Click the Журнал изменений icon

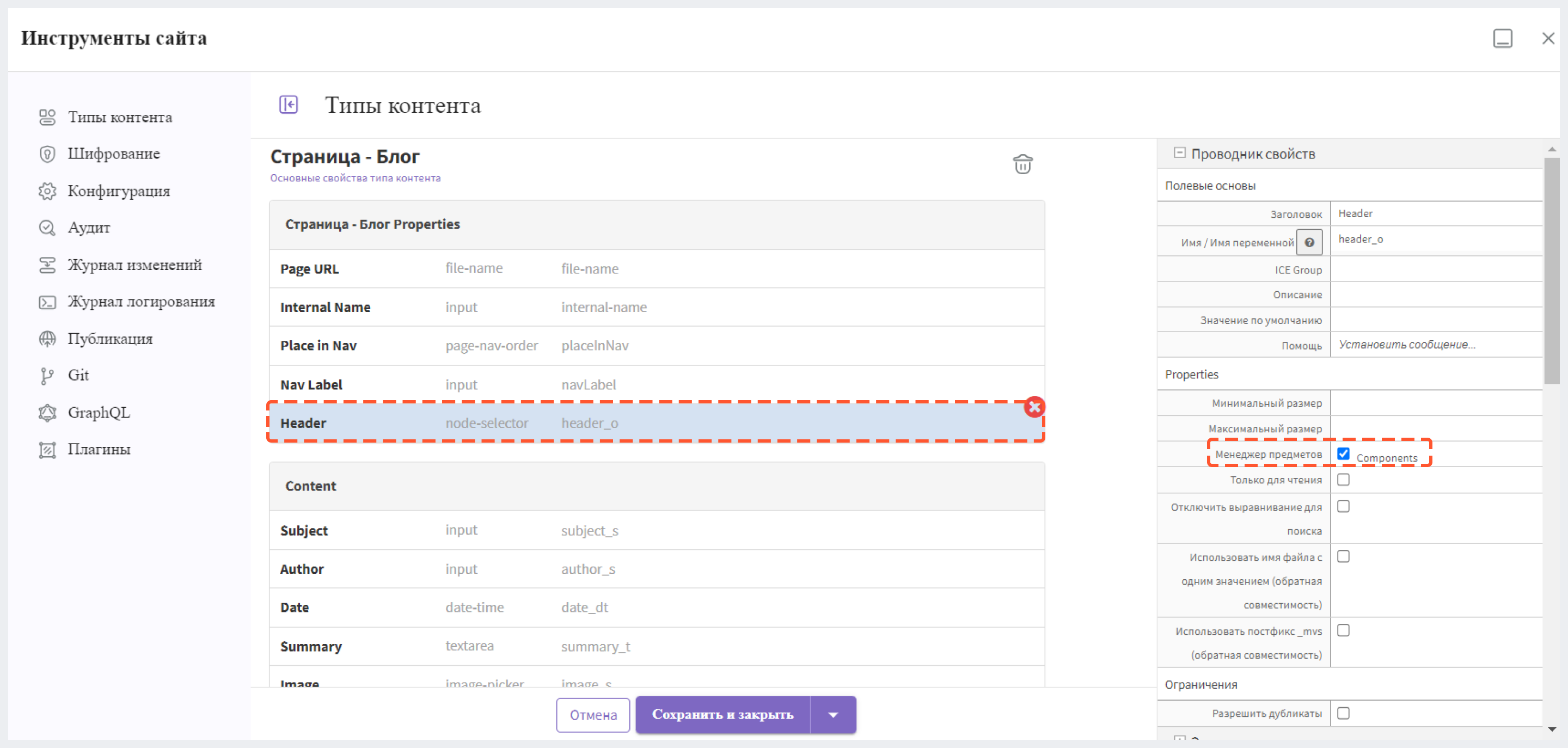[47, 265]
